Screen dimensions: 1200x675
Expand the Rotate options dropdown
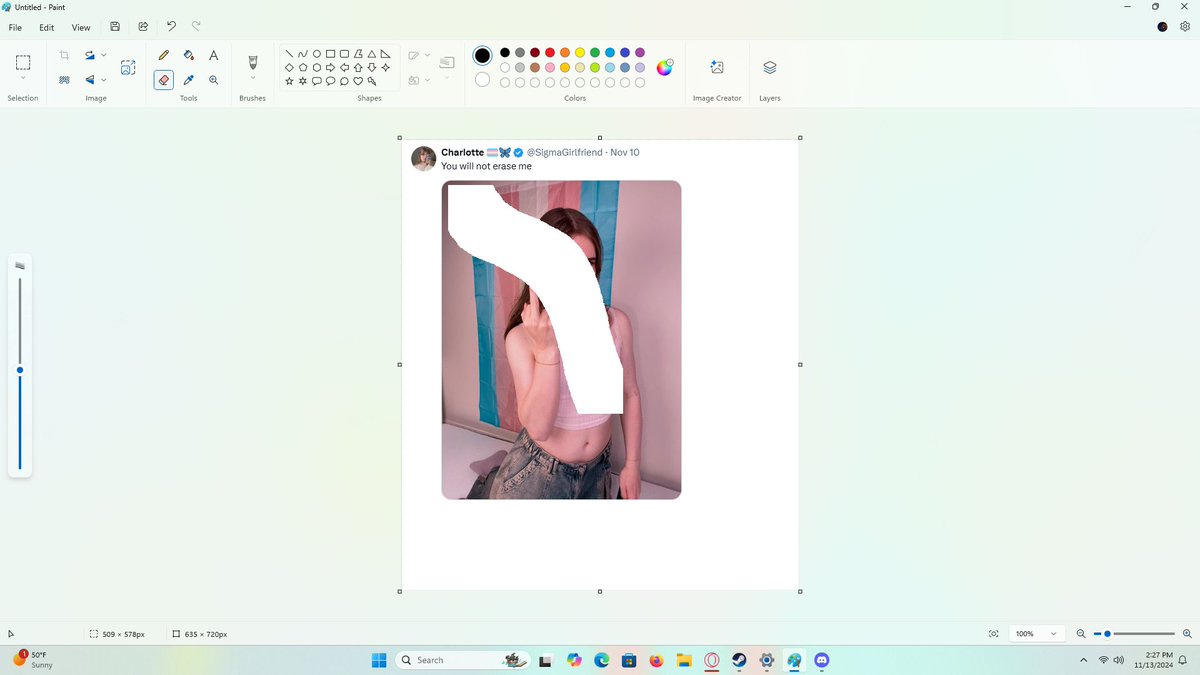pyautogui.click(x=104, y=56)
